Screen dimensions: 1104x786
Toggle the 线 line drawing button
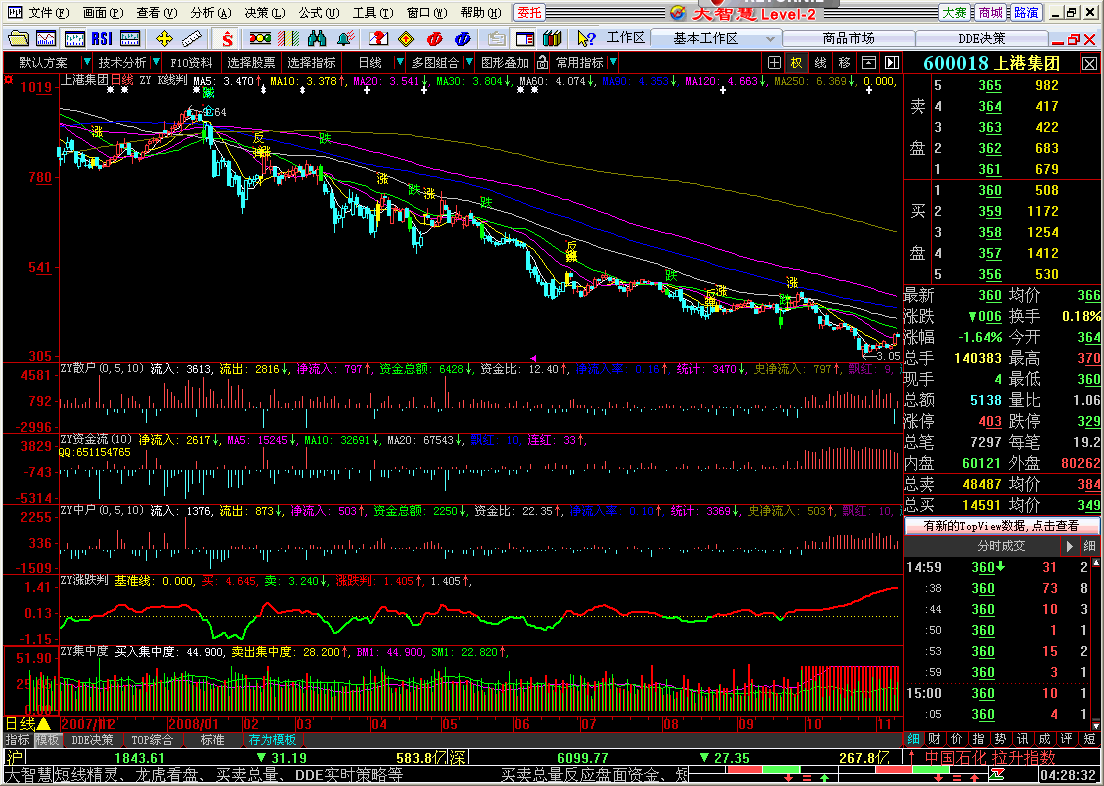(820, 63)
